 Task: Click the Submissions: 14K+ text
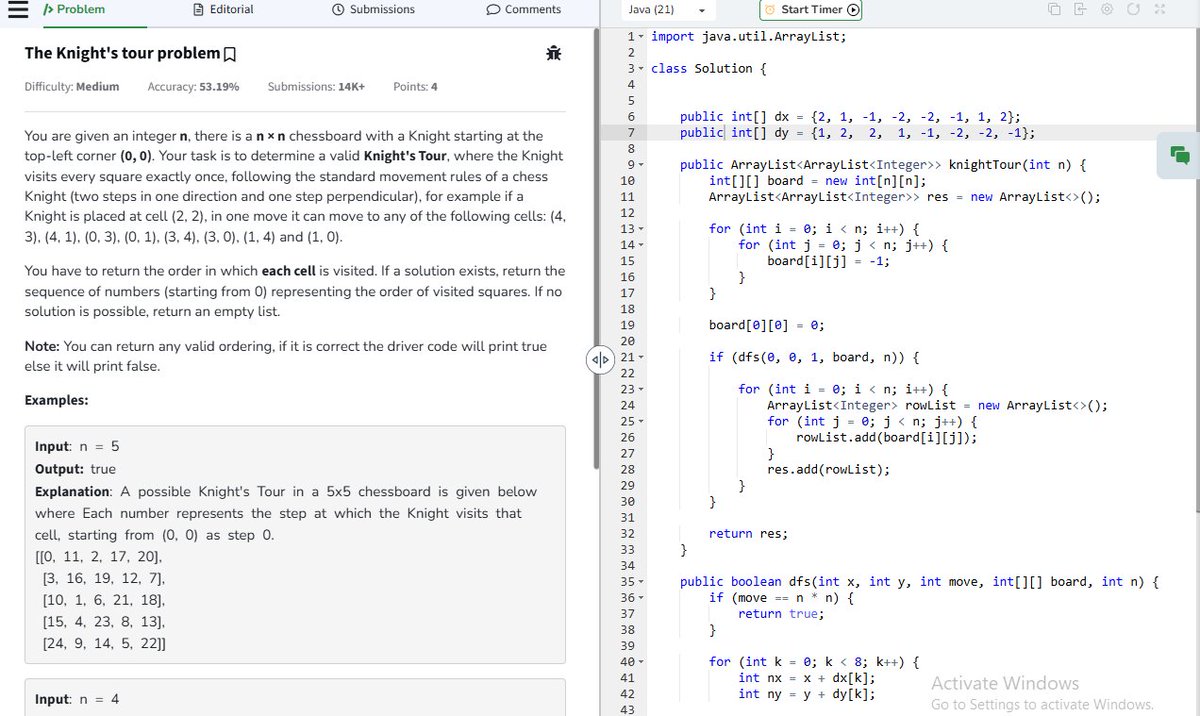(316, 87)
